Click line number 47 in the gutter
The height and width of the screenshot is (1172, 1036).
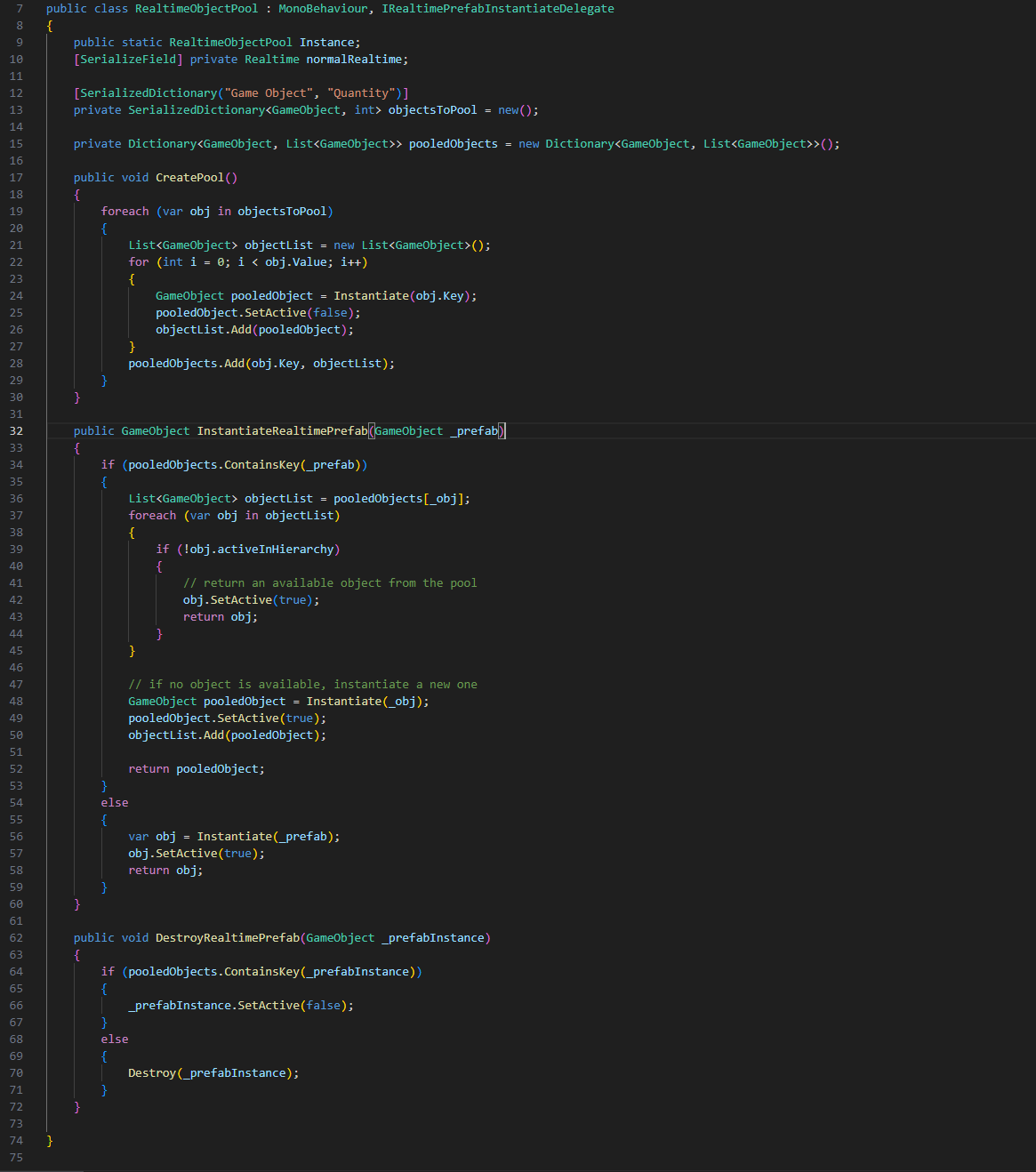tap(16, 685)
